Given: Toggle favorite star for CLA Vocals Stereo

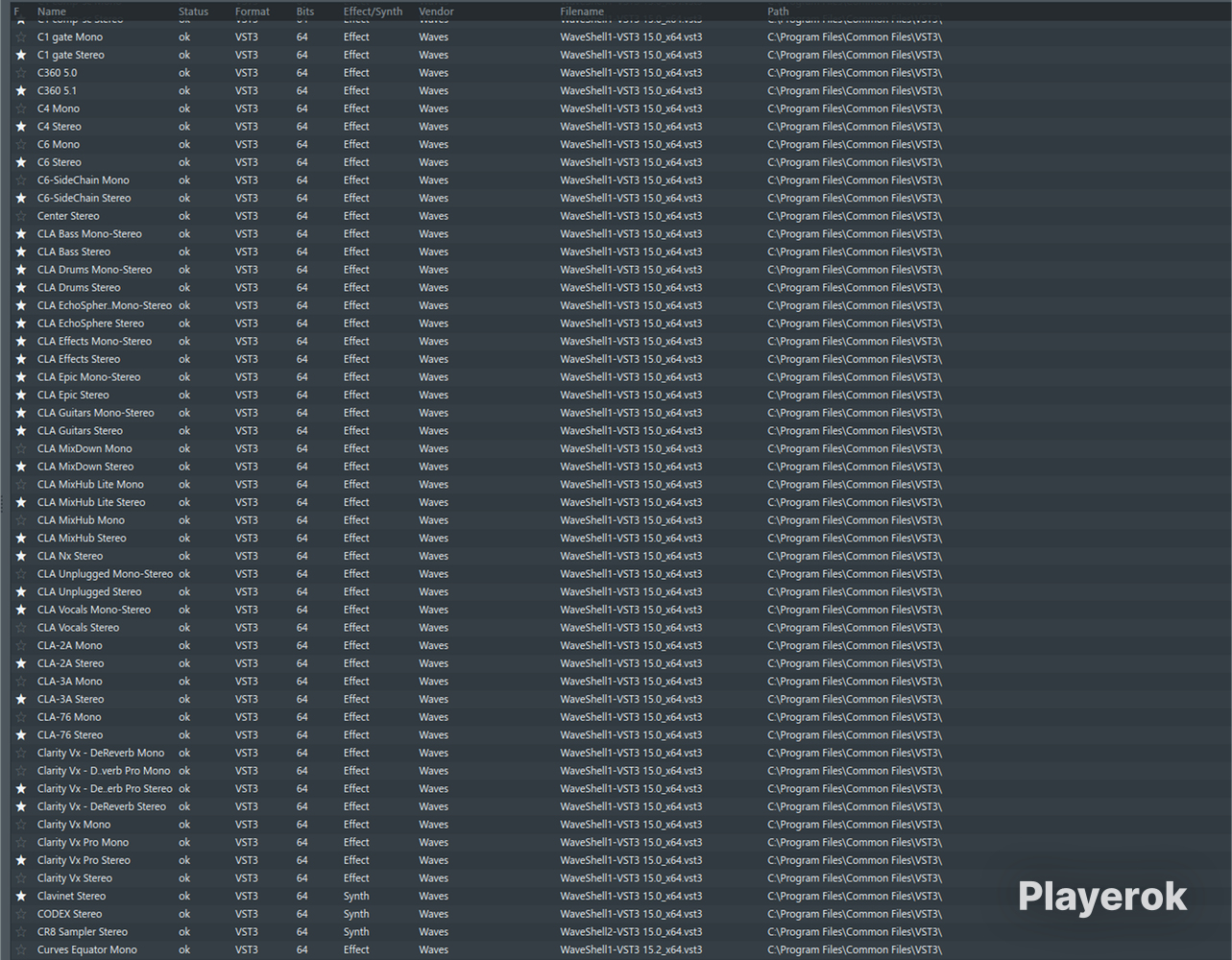Looking at the screenshot, I should (x=21, y=628).
